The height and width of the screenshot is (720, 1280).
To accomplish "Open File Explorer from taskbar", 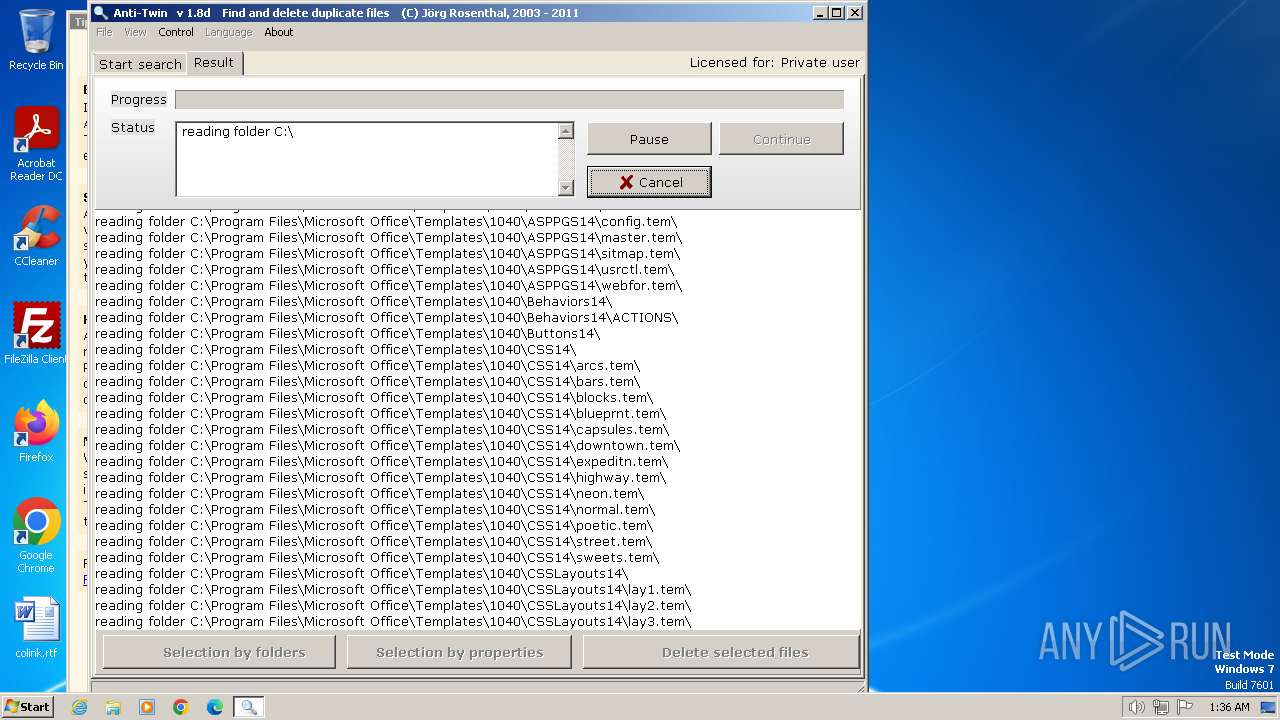I will pos(113,707).
